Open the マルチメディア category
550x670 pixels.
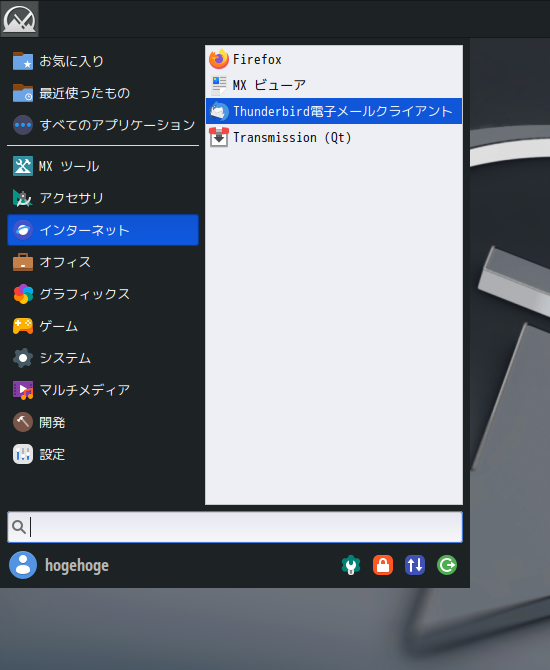pos(103,390)
